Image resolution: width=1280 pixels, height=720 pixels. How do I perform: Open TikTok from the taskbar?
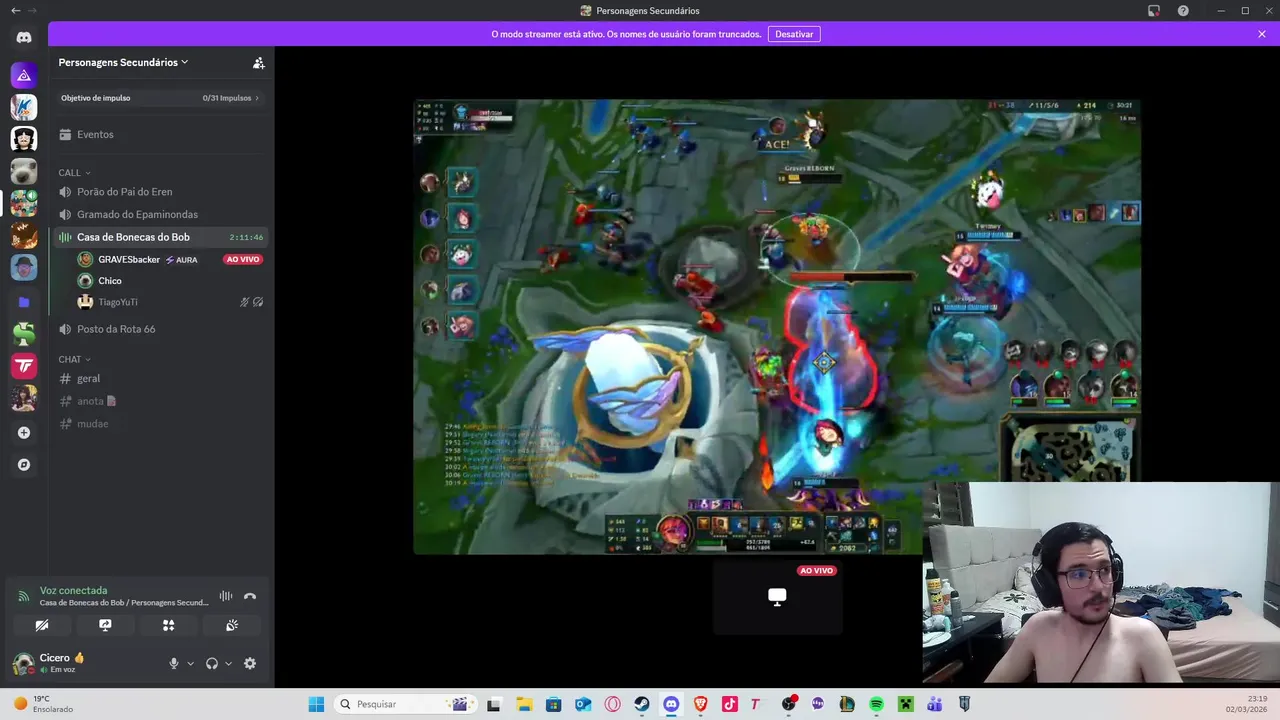tap(730, 704)
